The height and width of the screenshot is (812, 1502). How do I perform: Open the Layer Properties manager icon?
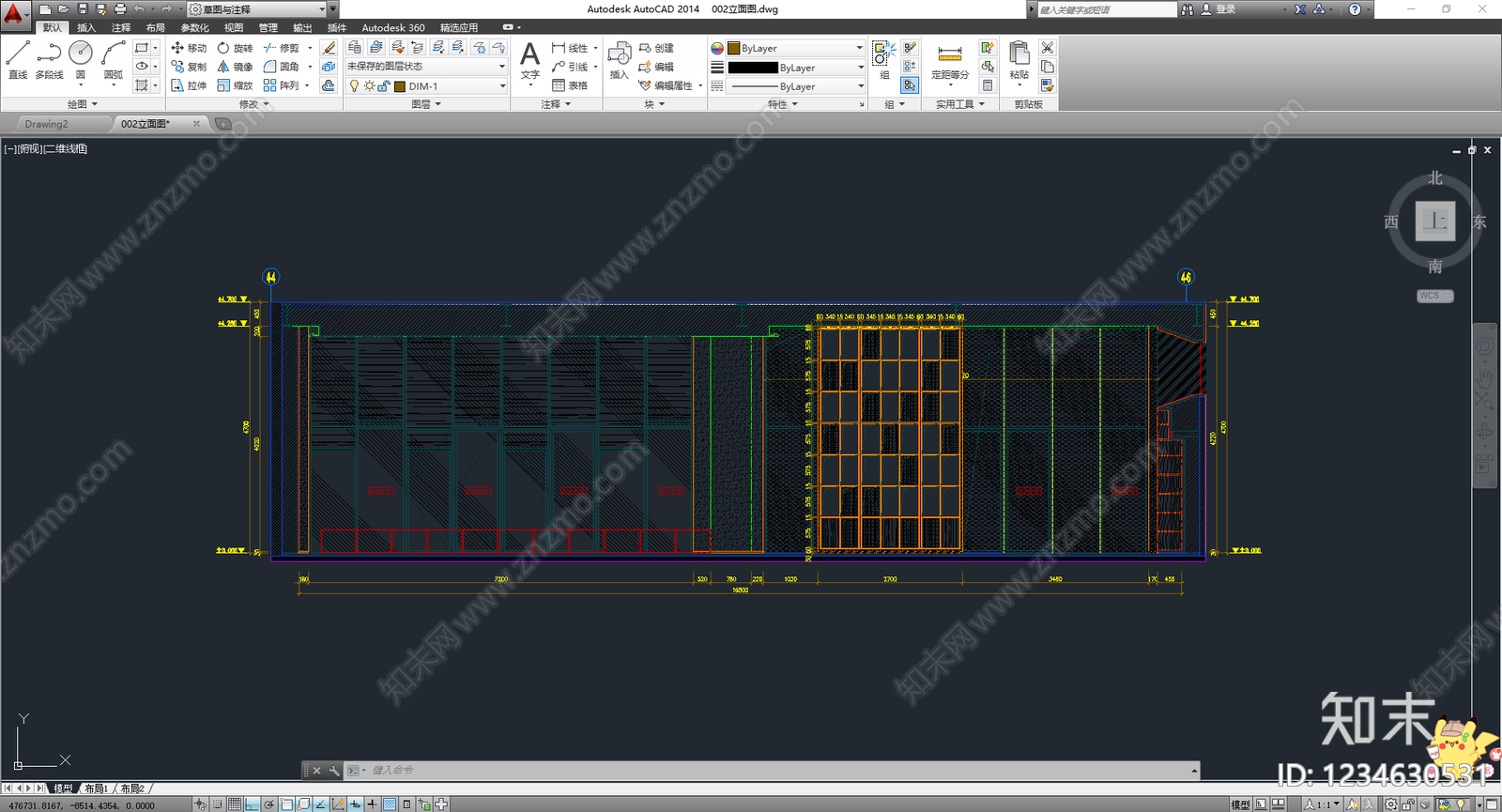[x=355, y=47]
